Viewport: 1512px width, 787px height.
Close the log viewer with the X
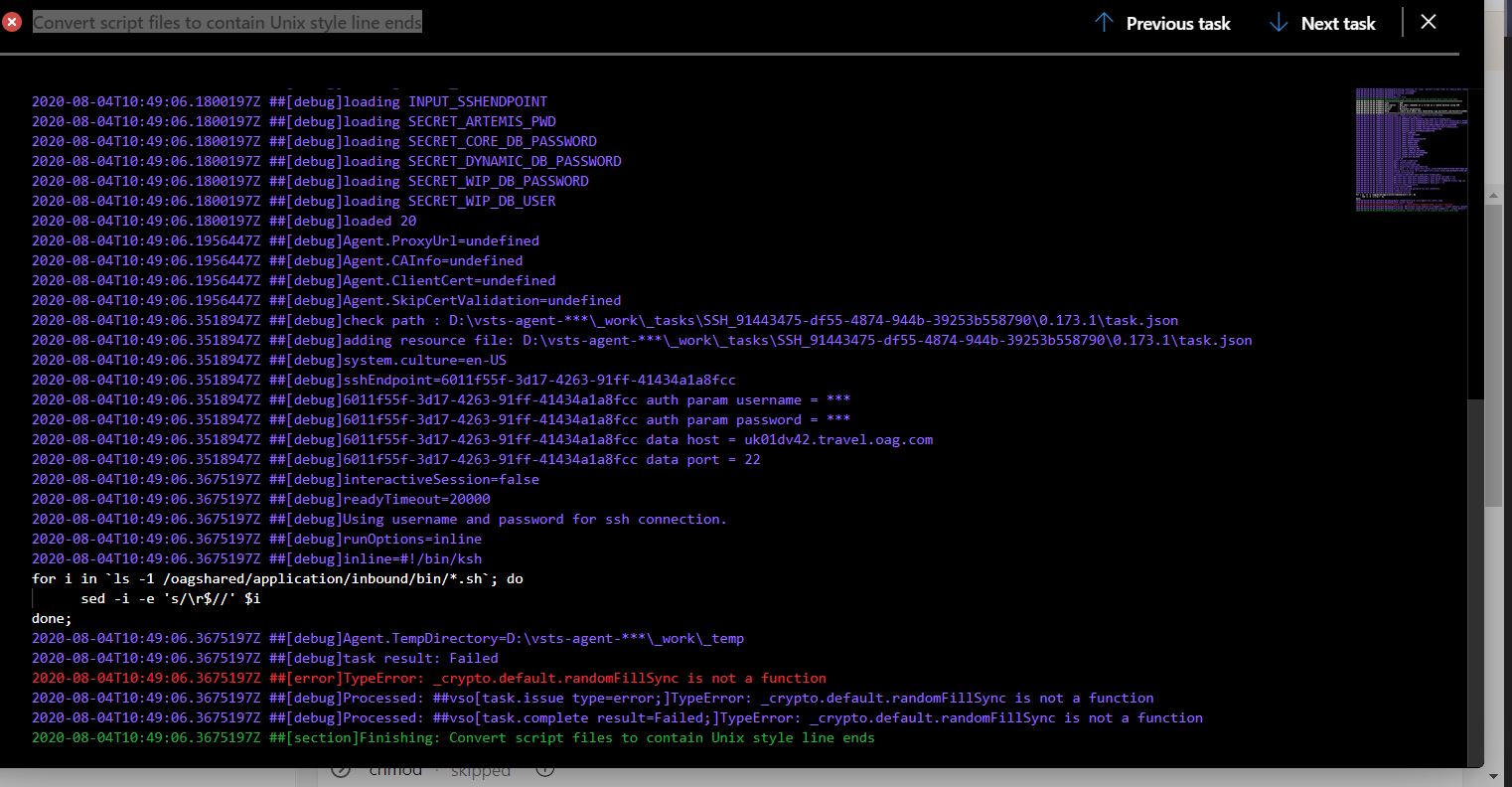click(1429, 22)
